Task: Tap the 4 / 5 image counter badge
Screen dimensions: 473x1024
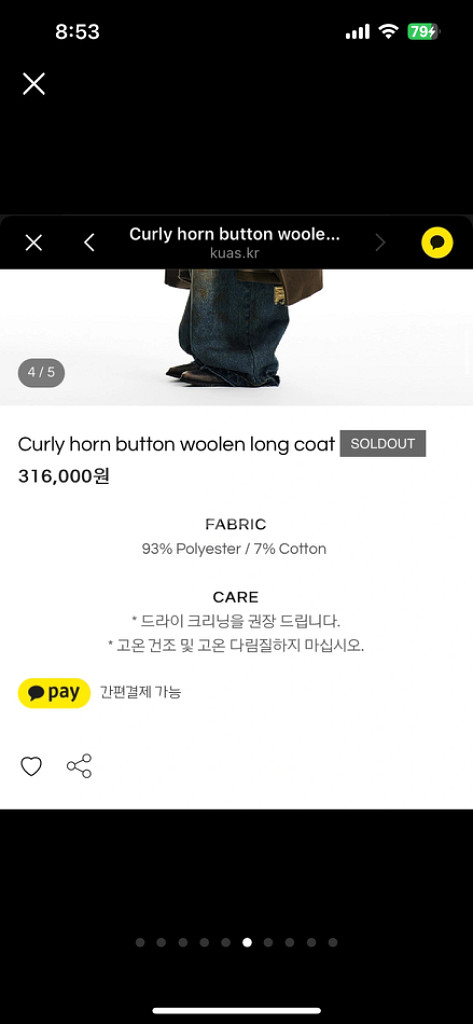Action: (41, 373)
